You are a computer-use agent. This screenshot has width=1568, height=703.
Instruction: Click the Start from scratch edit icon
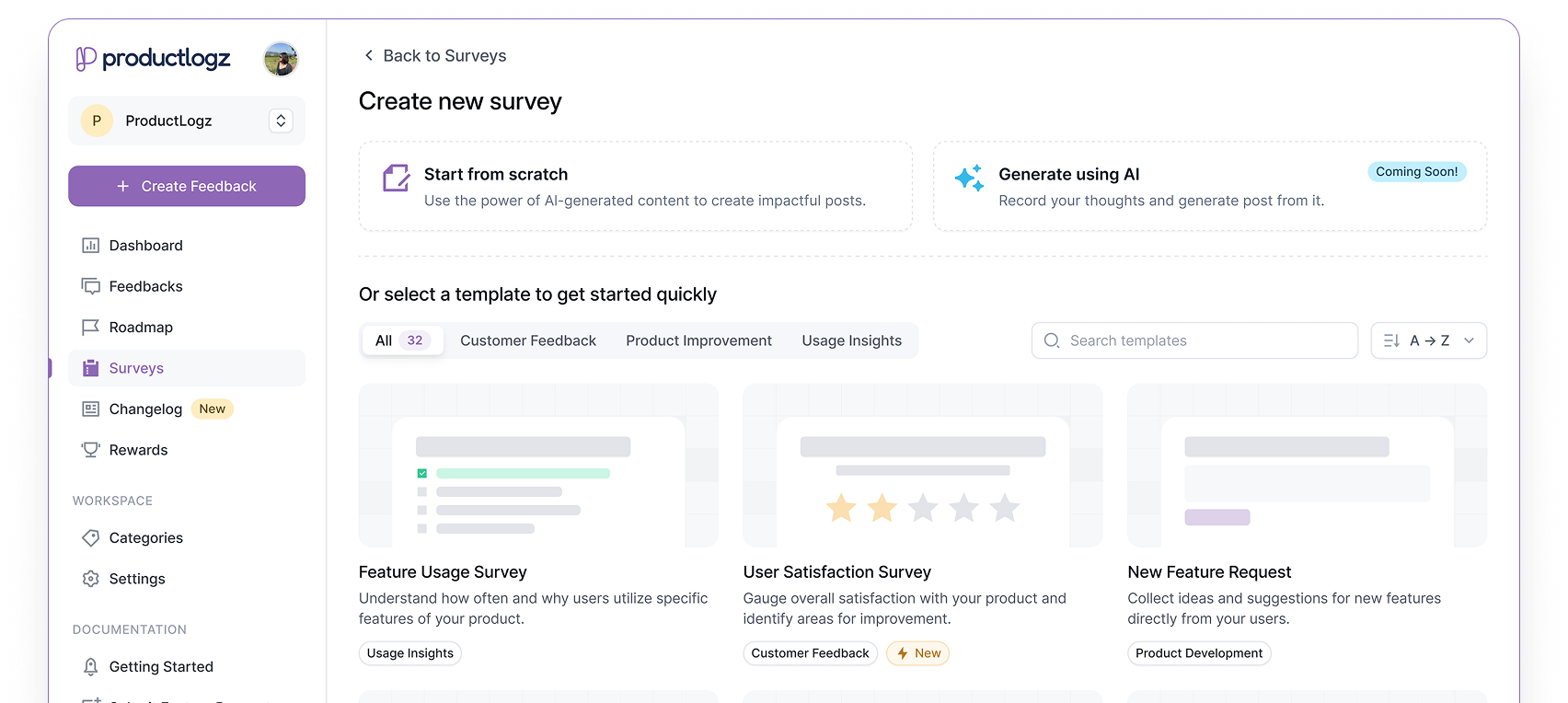coord(397,178)
